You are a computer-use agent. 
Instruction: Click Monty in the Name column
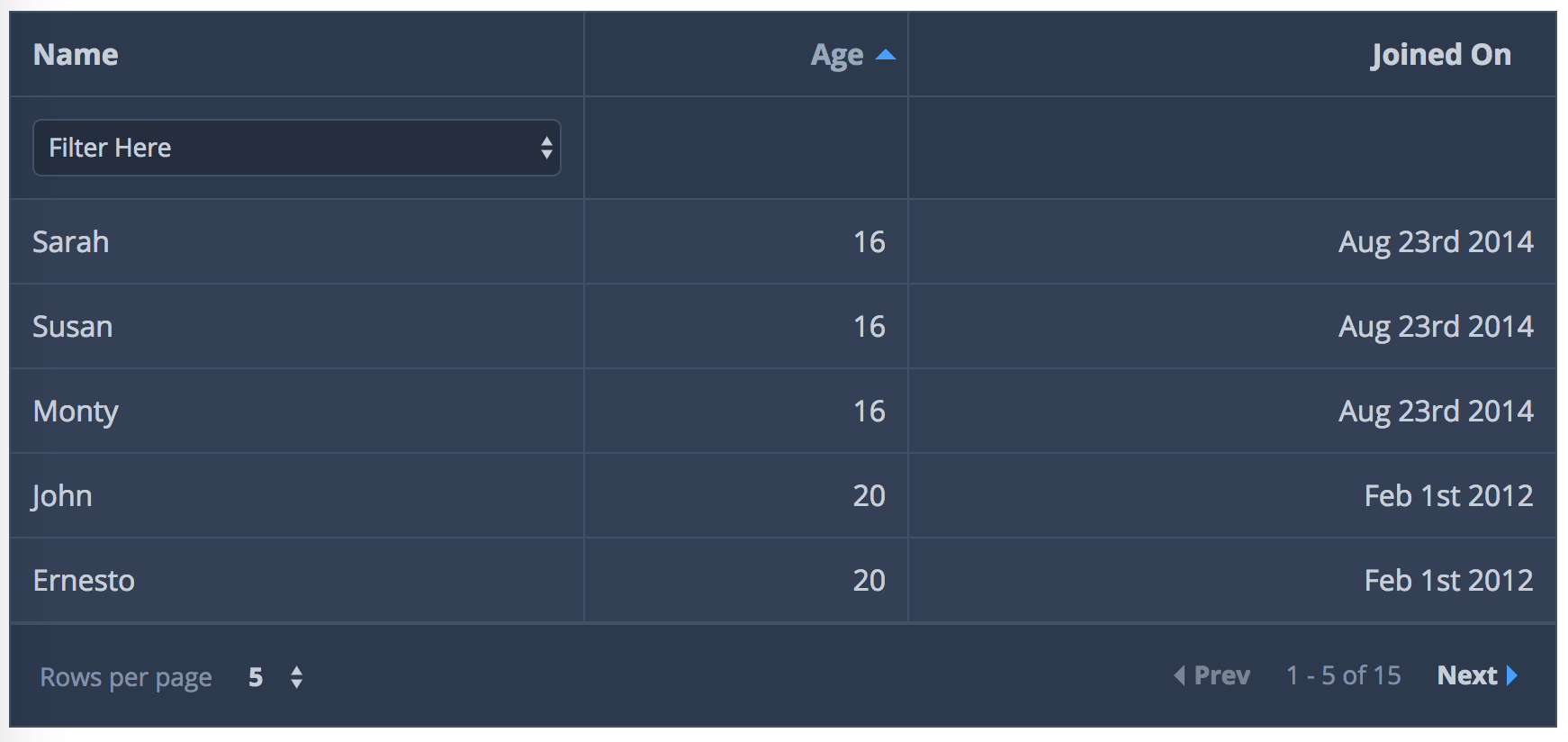click(x=76, y=412)
